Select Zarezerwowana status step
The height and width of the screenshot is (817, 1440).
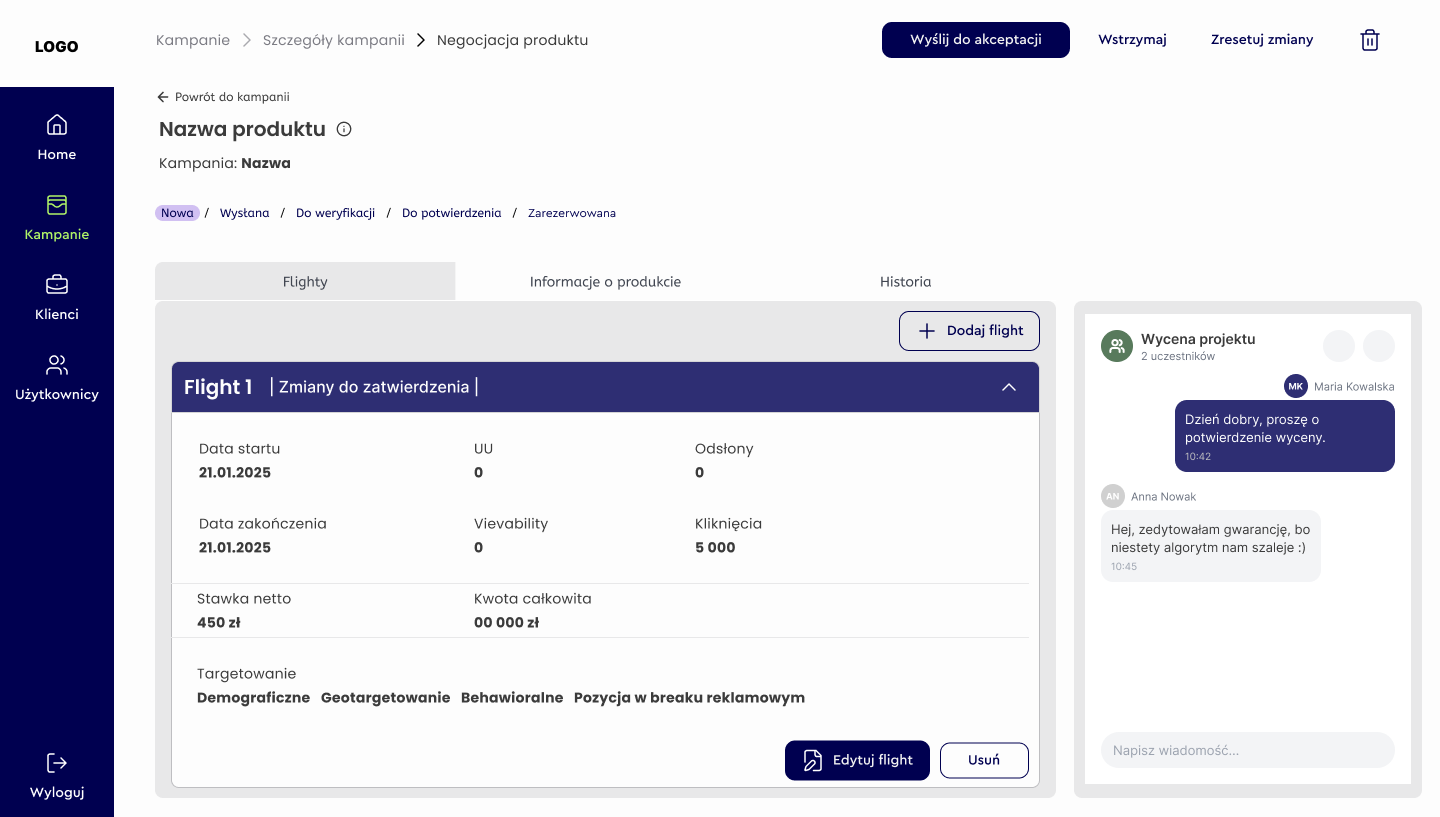[x=572, y=213]
